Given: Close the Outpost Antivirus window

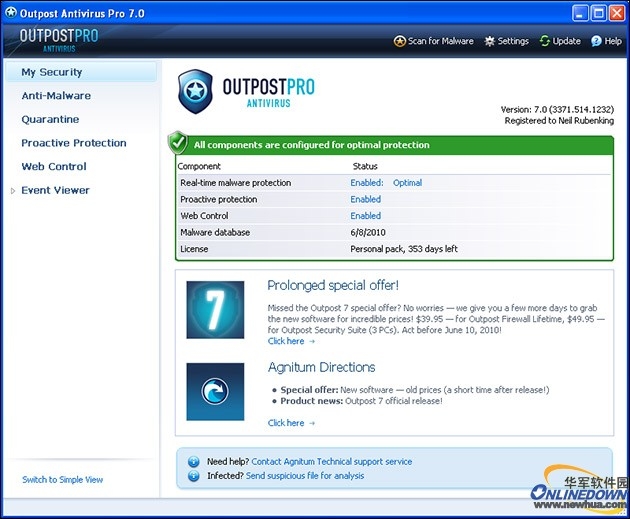Looking at the screenshot, I should pos(617,13).
